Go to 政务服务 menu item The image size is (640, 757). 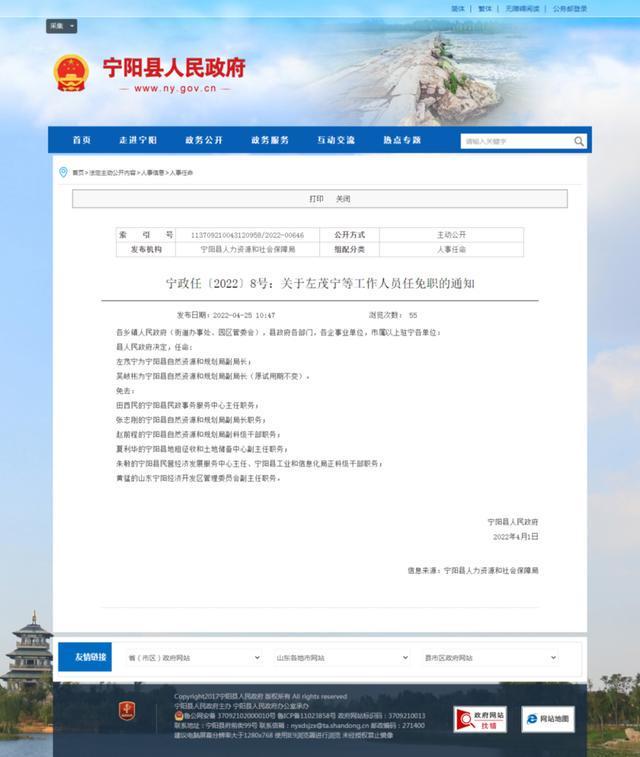[x=270, y=140]
